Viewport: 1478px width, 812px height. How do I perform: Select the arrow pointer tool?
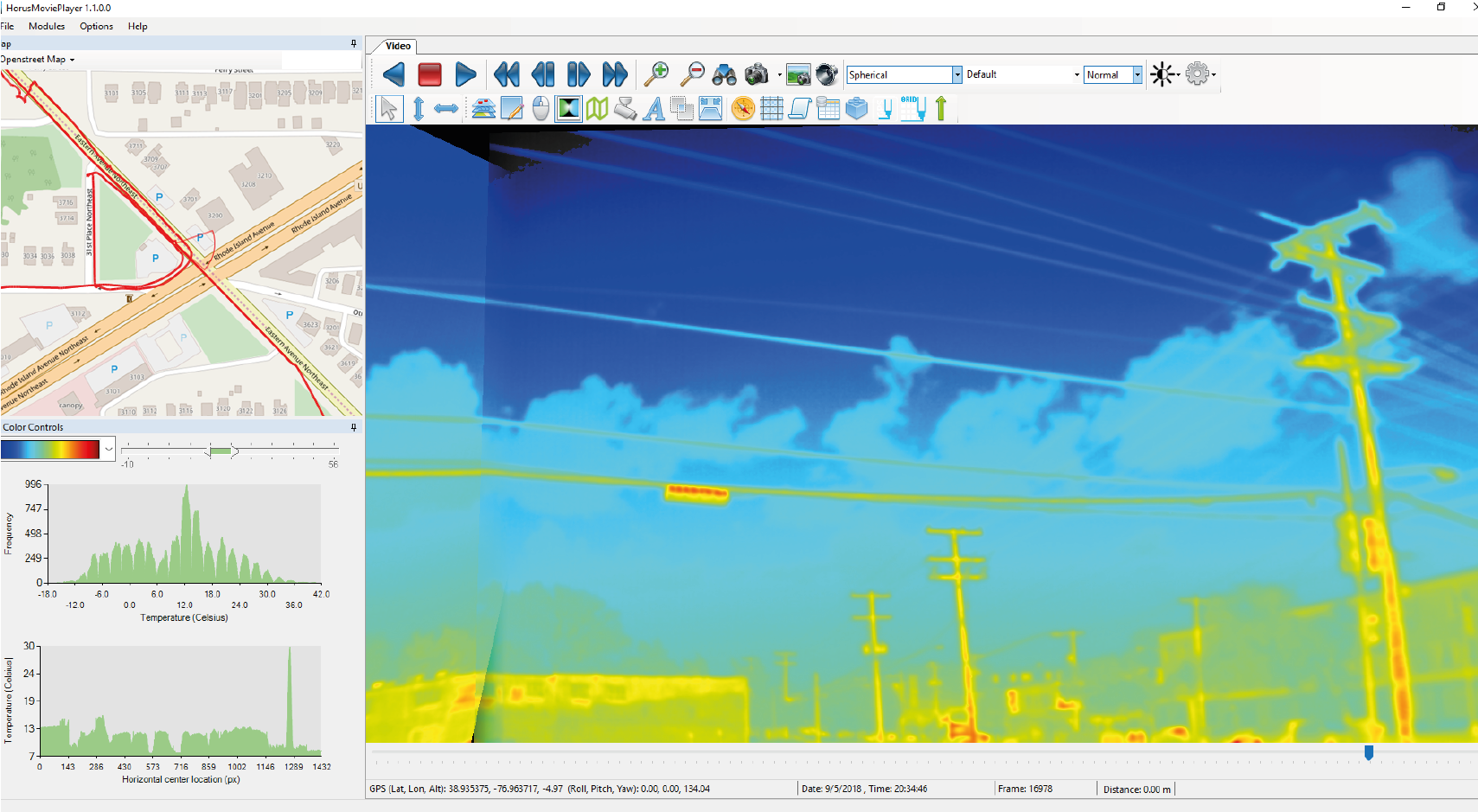389,108
